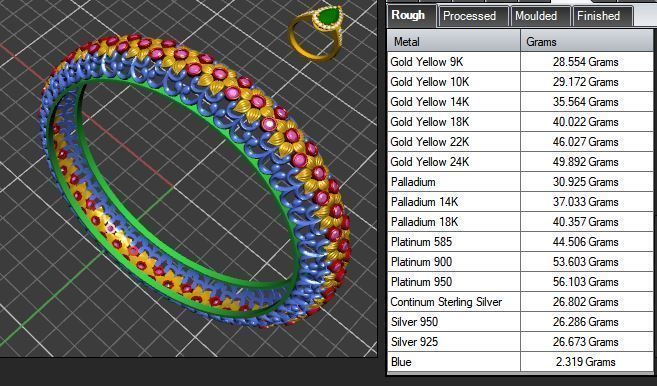Select the Continum Sterling Silver row

tap(521, 302)
